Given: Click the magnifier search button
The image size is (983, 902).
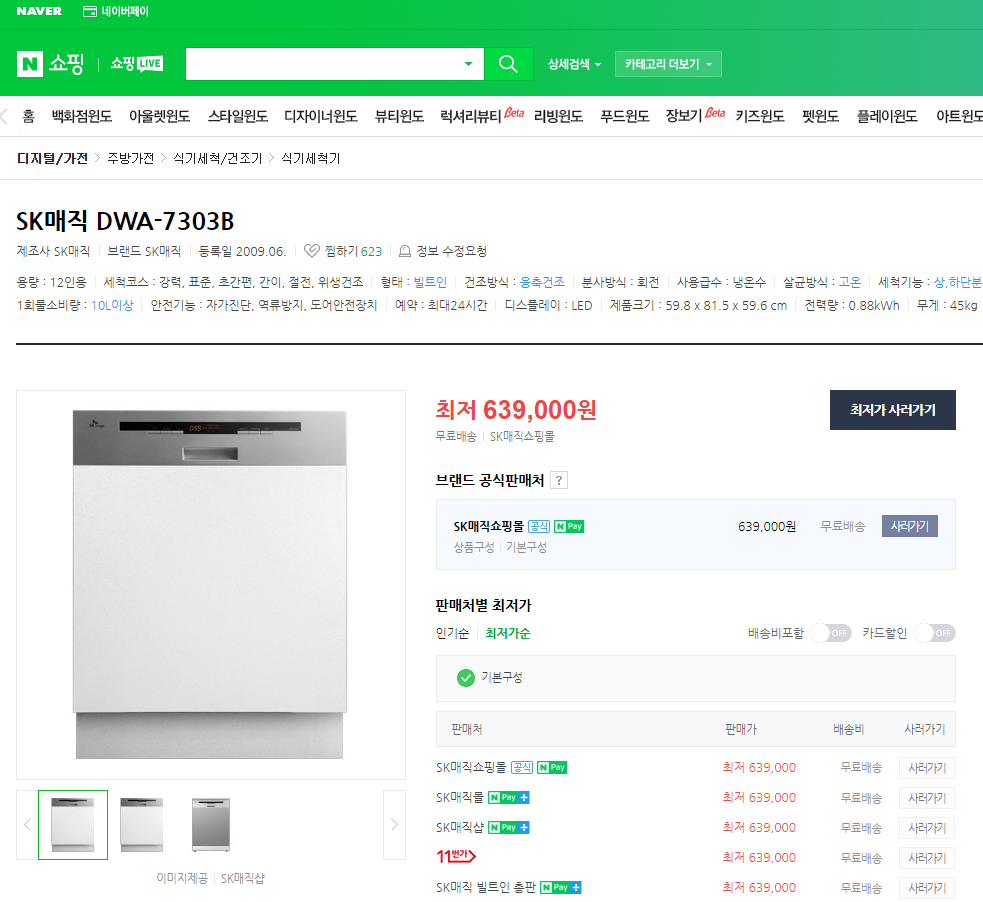Looking at the screenshot, I should [x=508, y=64].
